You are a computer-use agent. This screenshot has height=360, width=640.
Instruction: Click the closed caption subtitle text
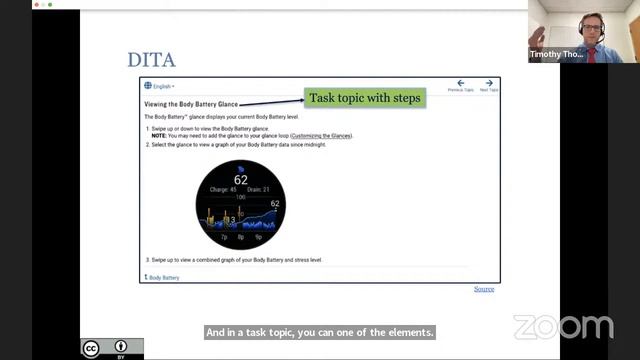[x=320, y=332]
